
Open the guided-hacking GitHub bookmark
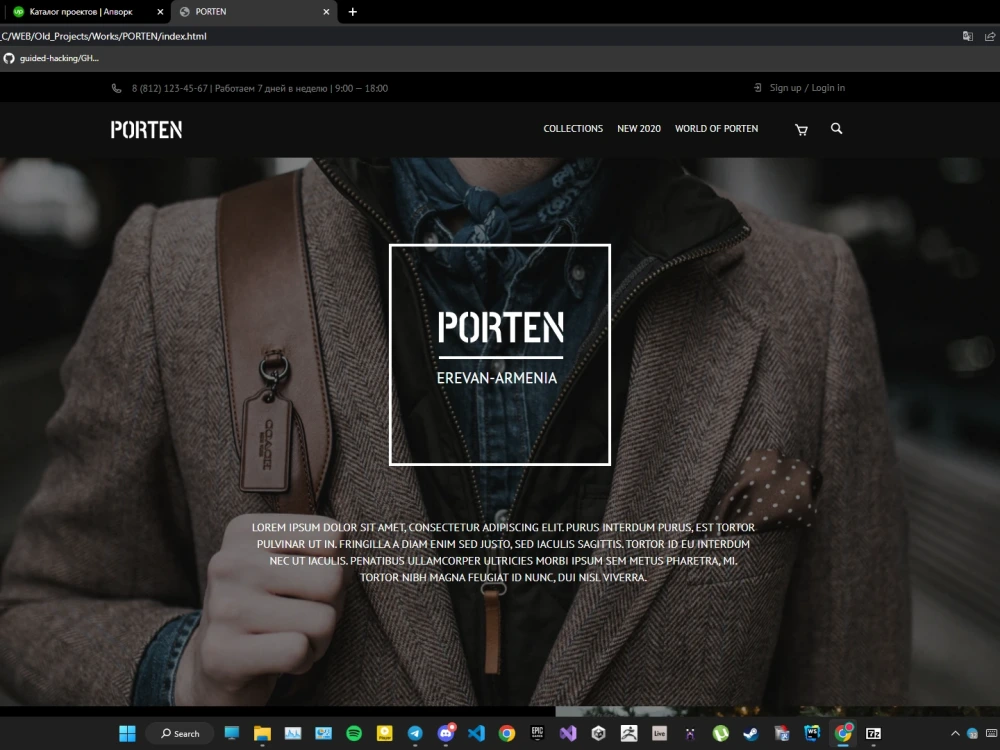(51, 58)
